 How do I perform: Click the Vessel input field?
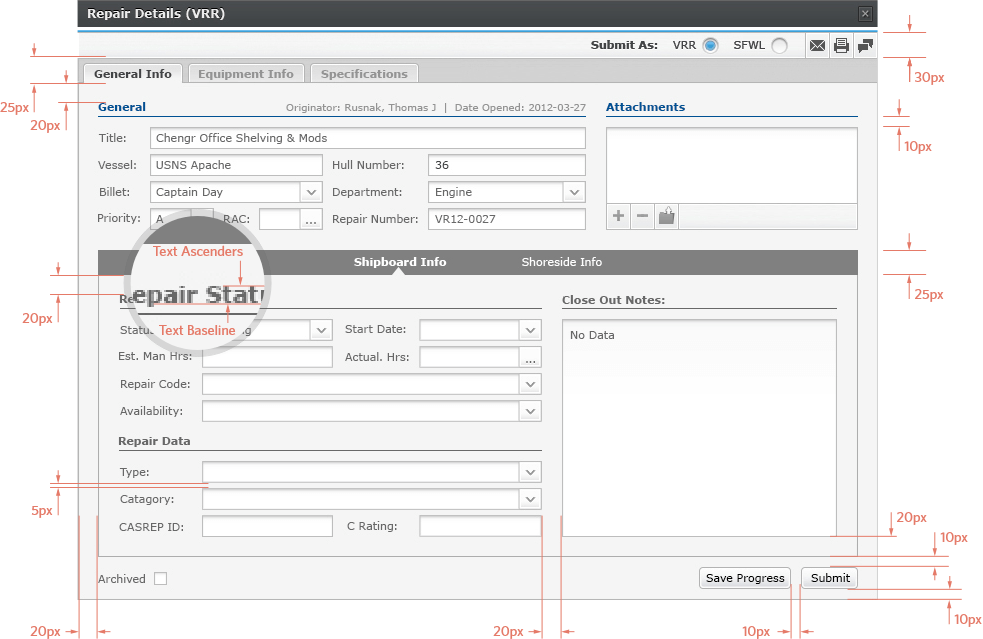coord(236,165)
